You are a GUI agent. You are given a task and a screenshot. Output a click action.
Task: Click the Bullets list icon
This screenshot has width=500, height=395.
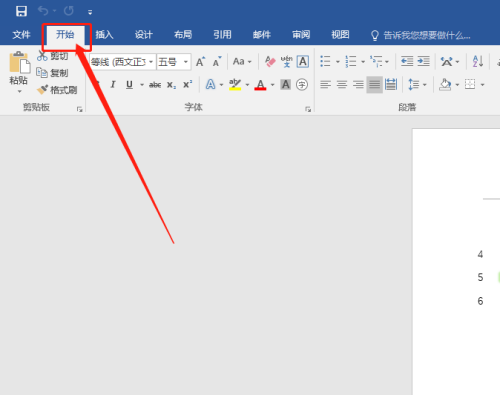tap(325, 62)
